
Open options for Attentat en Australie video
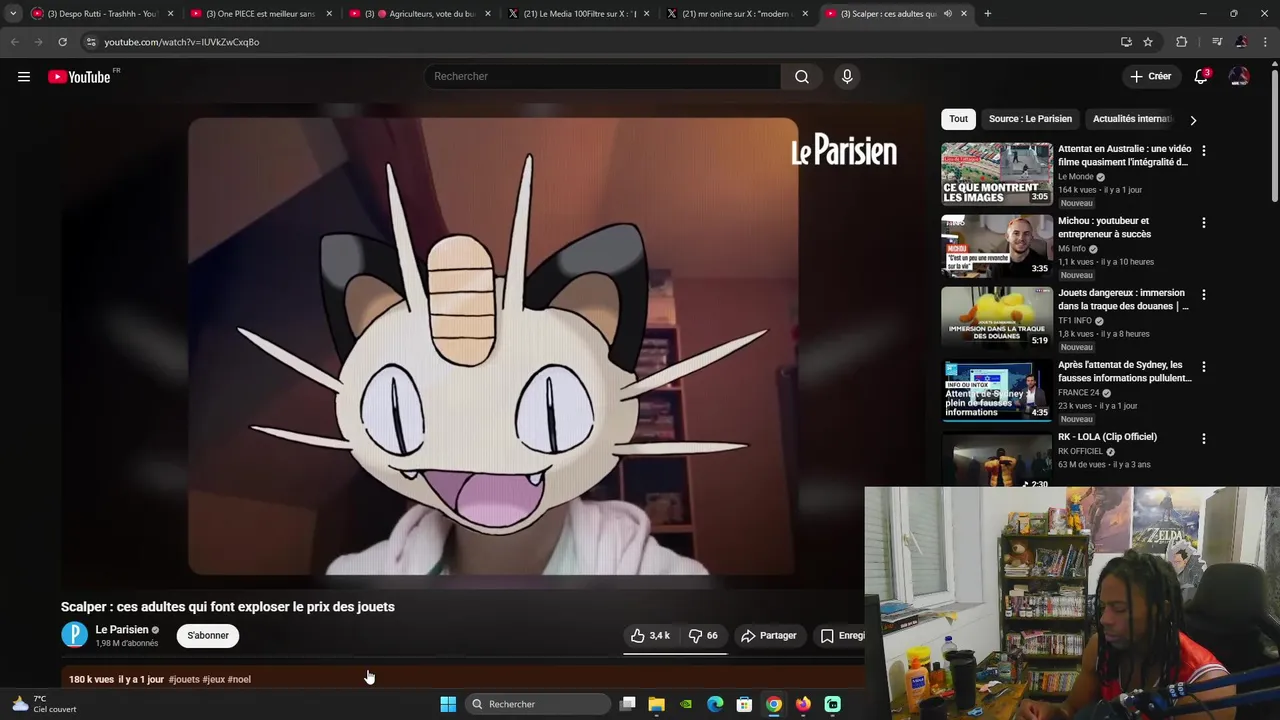tap(1204, 151)
